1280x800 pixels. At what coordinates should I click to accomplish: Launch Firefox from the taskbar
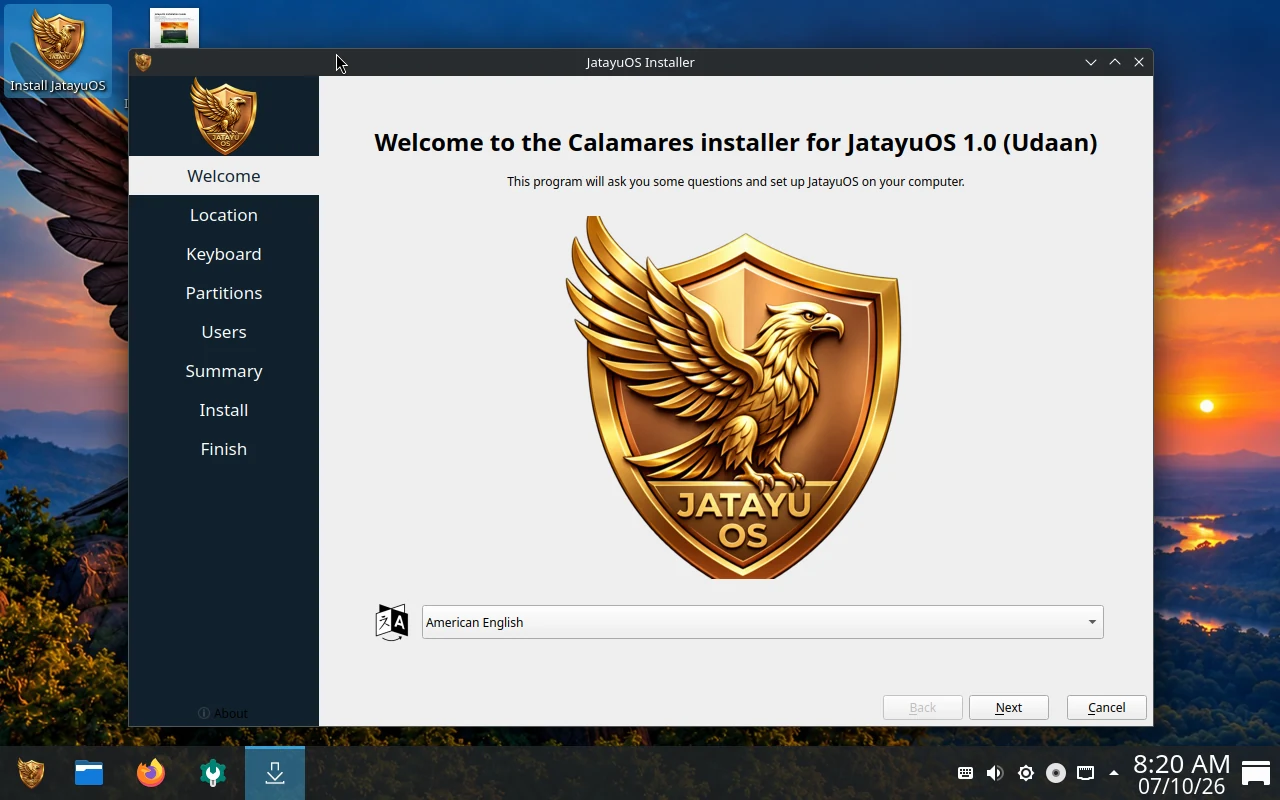pyautogui.click(x=151, y=773)
